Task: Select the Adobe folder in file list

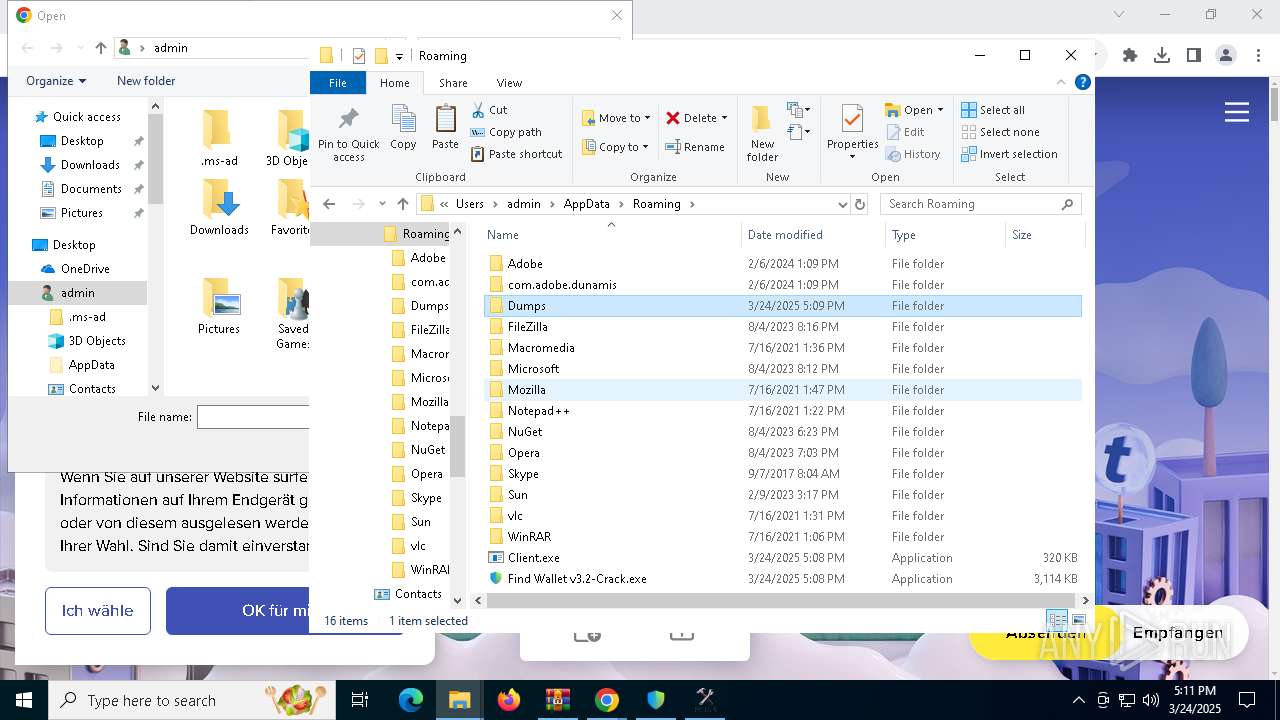Action: tap(524, 264)
